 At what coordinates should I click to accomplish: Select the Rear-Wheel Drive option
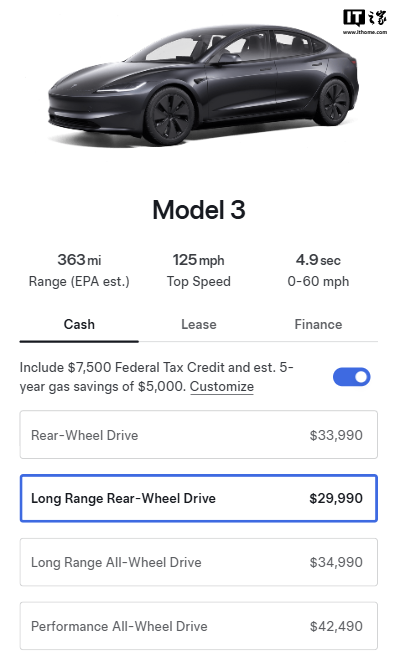199,435
